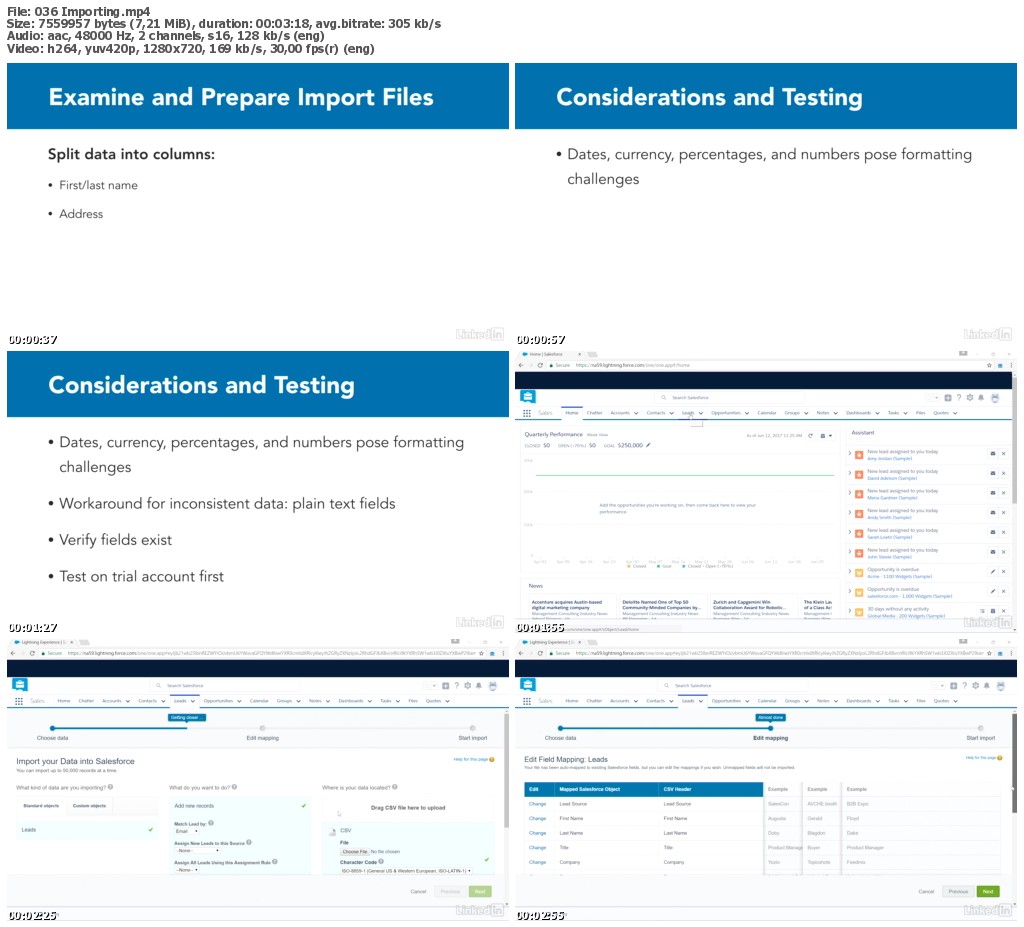Switch to the 'Custom objects' tab
Viewport: 1024px width, 927px height.
[x=89, y=805]
